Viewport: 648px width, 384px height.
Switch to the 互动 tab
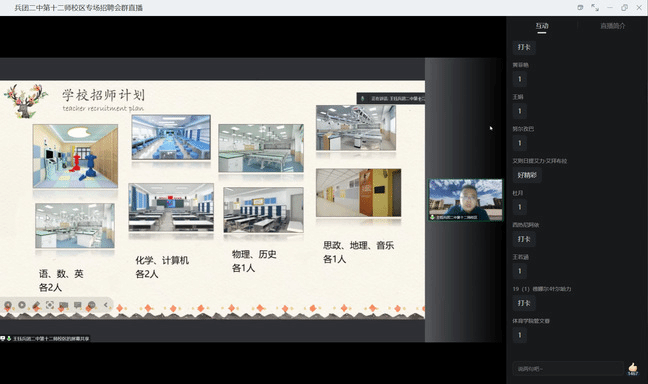(542, 26)
